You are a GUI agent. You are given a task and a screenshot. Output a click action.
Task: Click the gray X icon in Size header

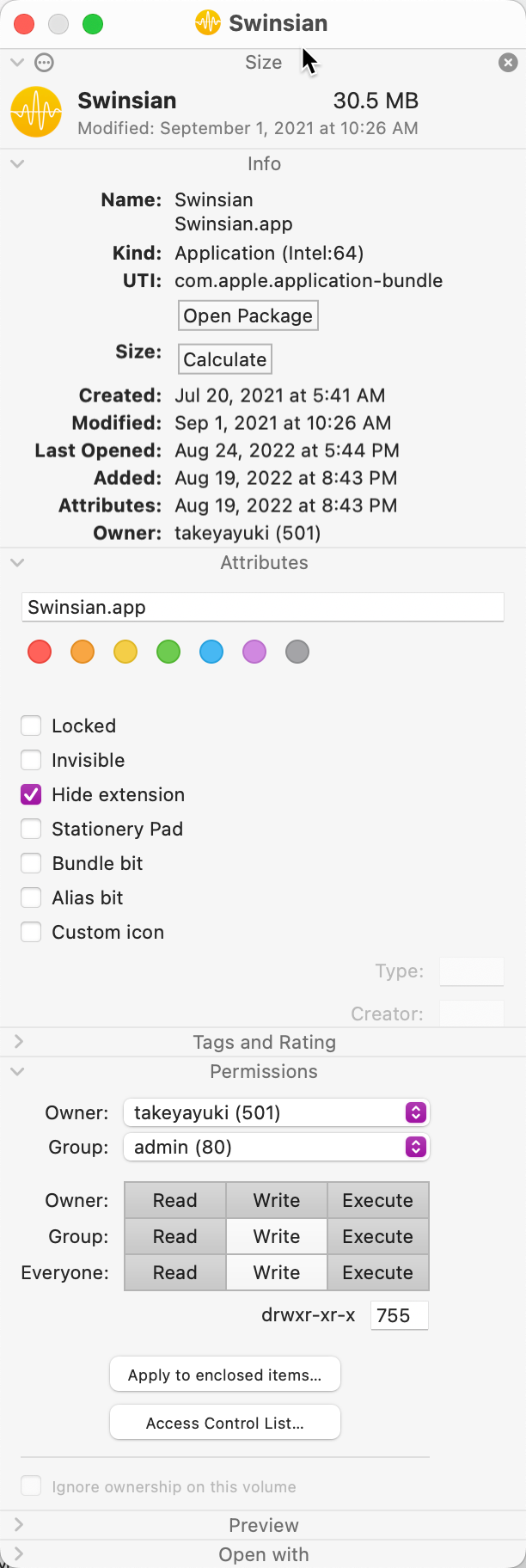[508, 63]
